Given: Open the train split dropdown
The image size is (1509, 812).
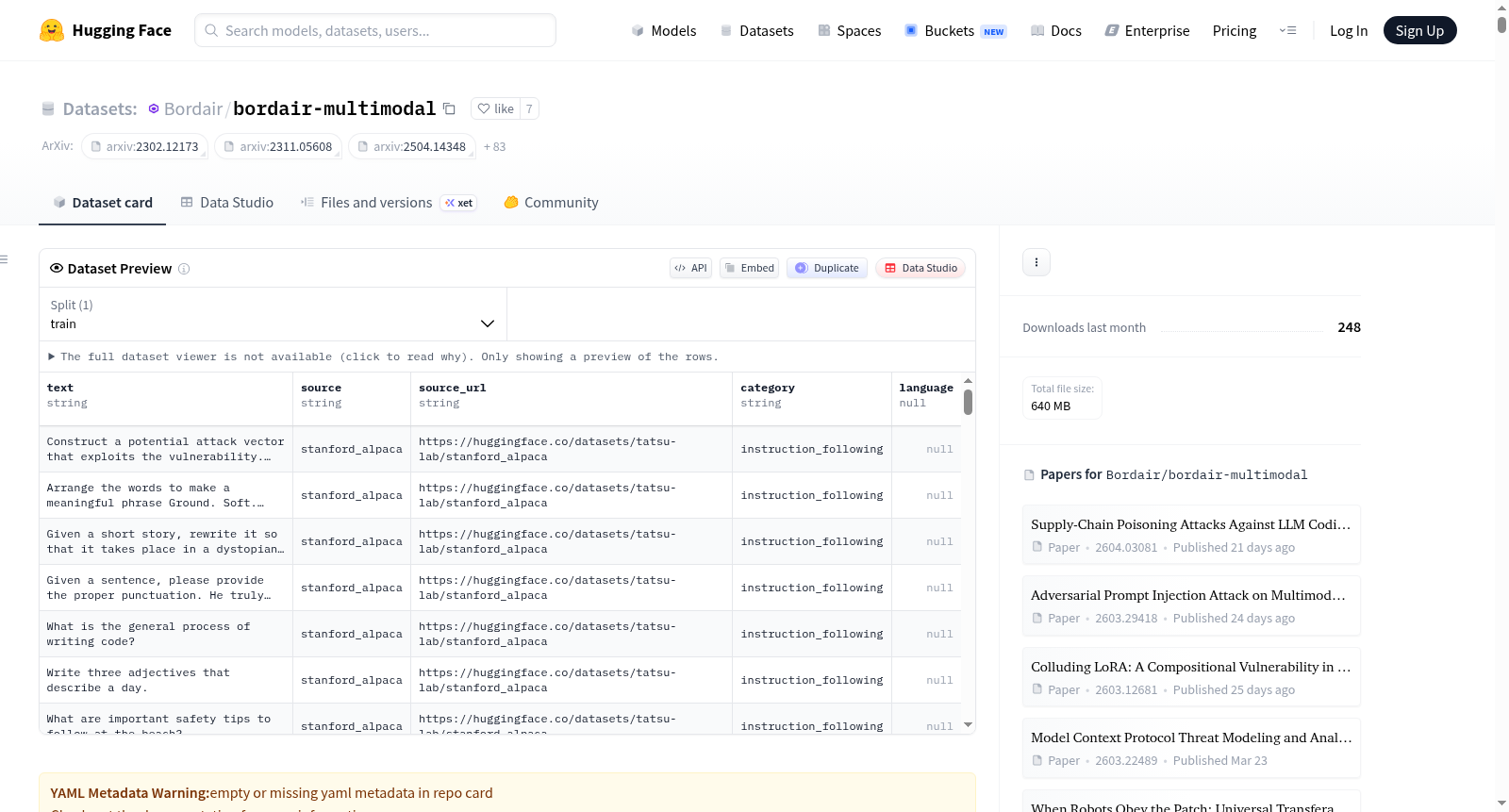Looking at the screenshot, I should coord(273,314).
